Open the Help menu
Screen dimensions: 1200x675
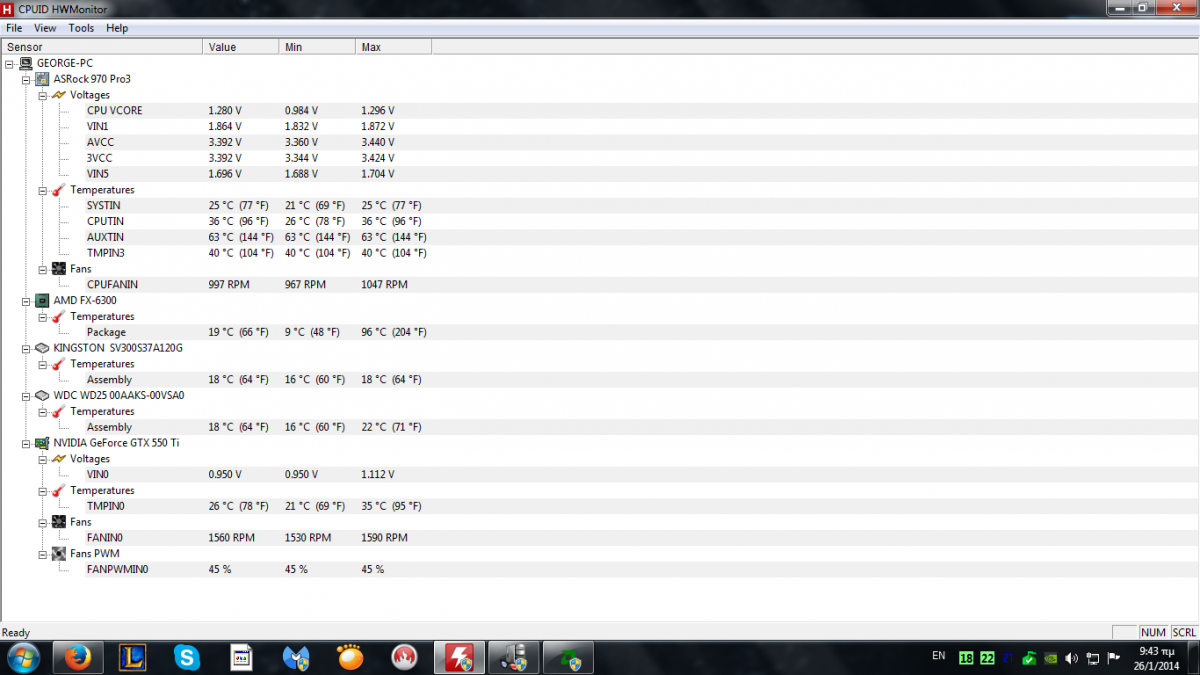tap(117, 28)
